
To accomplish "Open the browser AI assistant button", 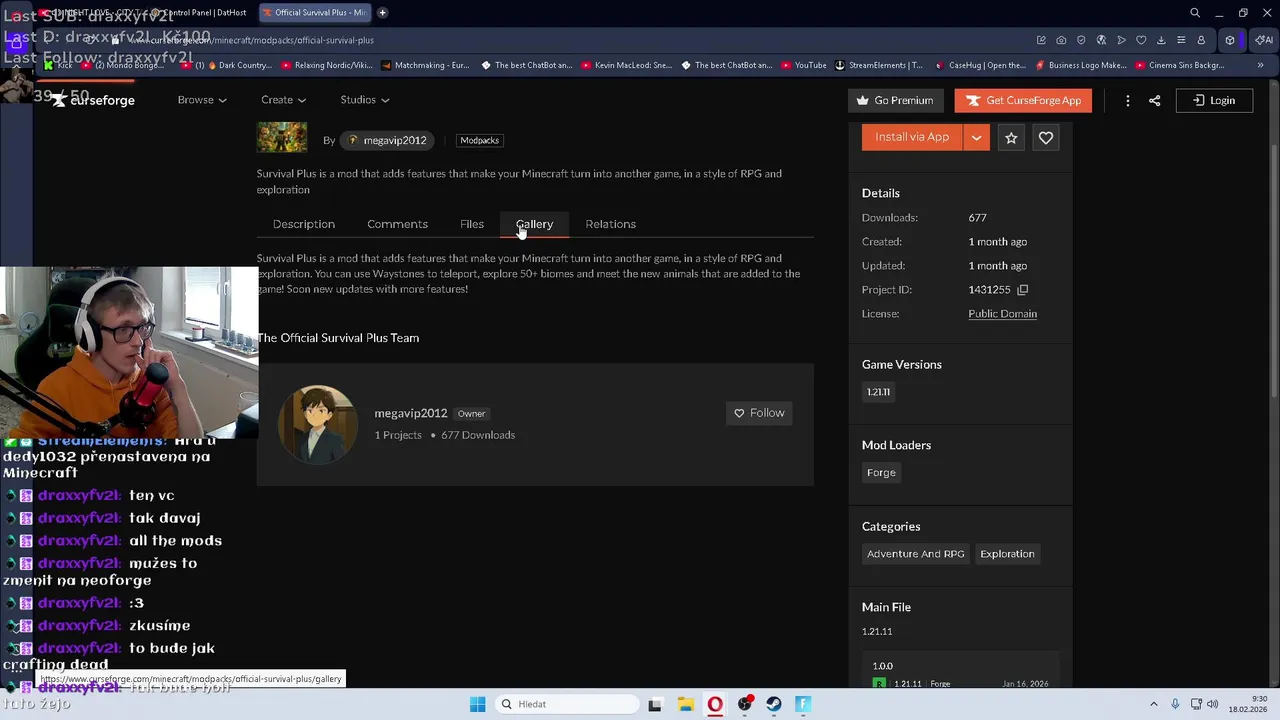I will [x=1265, y=40].
